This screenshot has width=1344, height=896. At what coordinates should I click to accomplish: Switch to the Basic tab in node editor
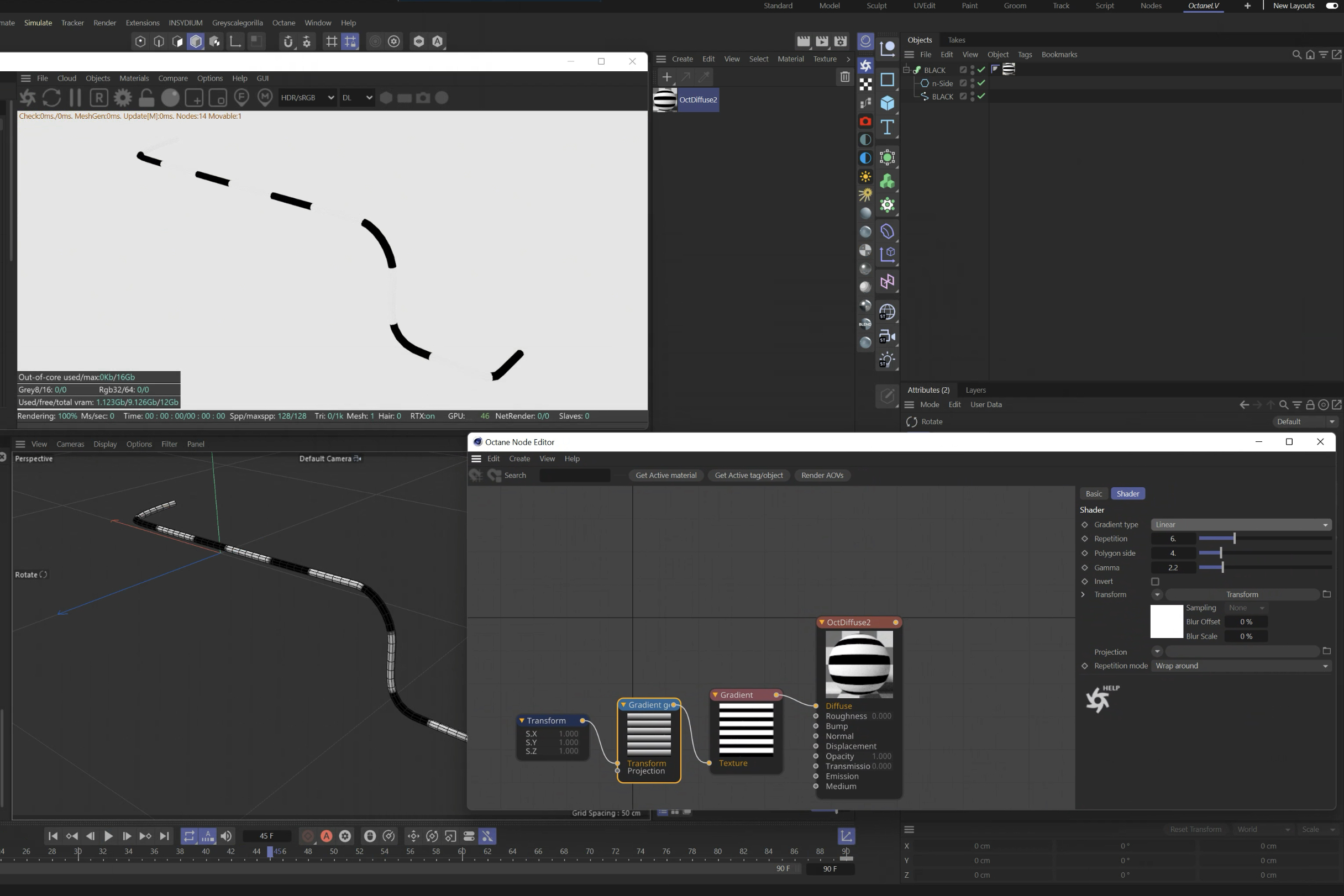(x=1093, y=494)
